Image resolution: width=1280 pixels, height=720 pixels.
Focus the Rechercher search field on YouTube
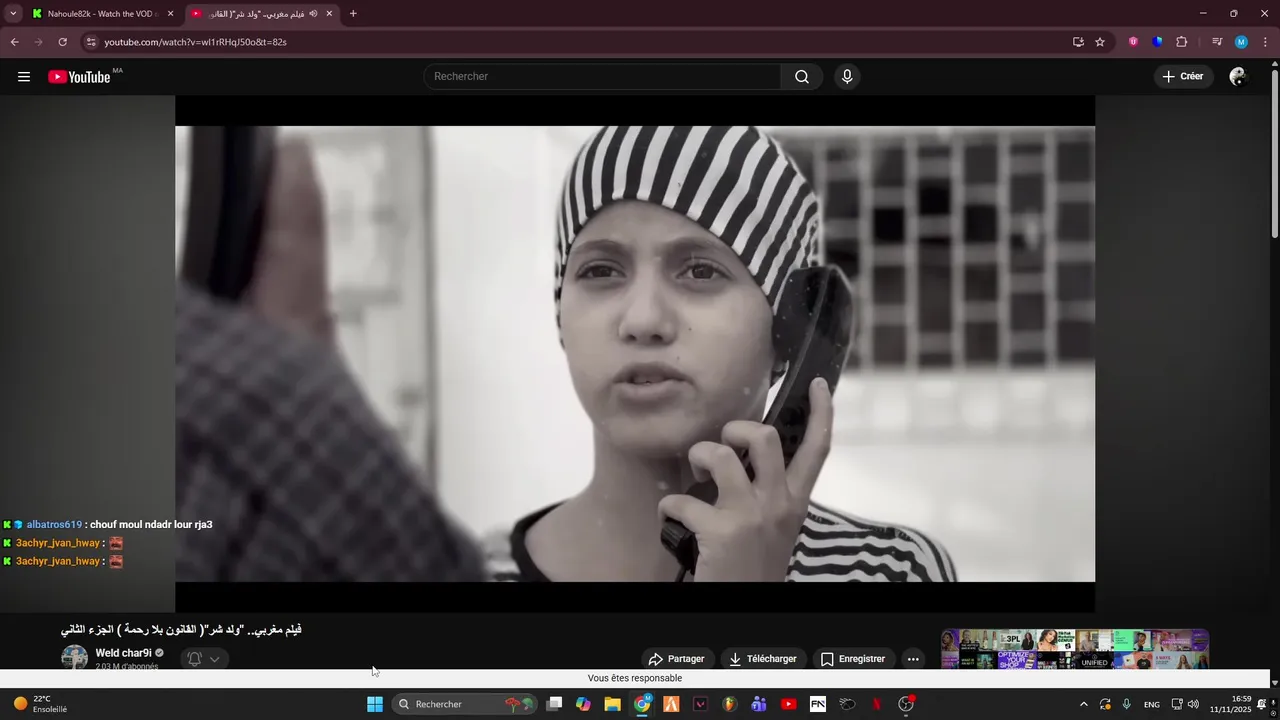tap(602, 77)
